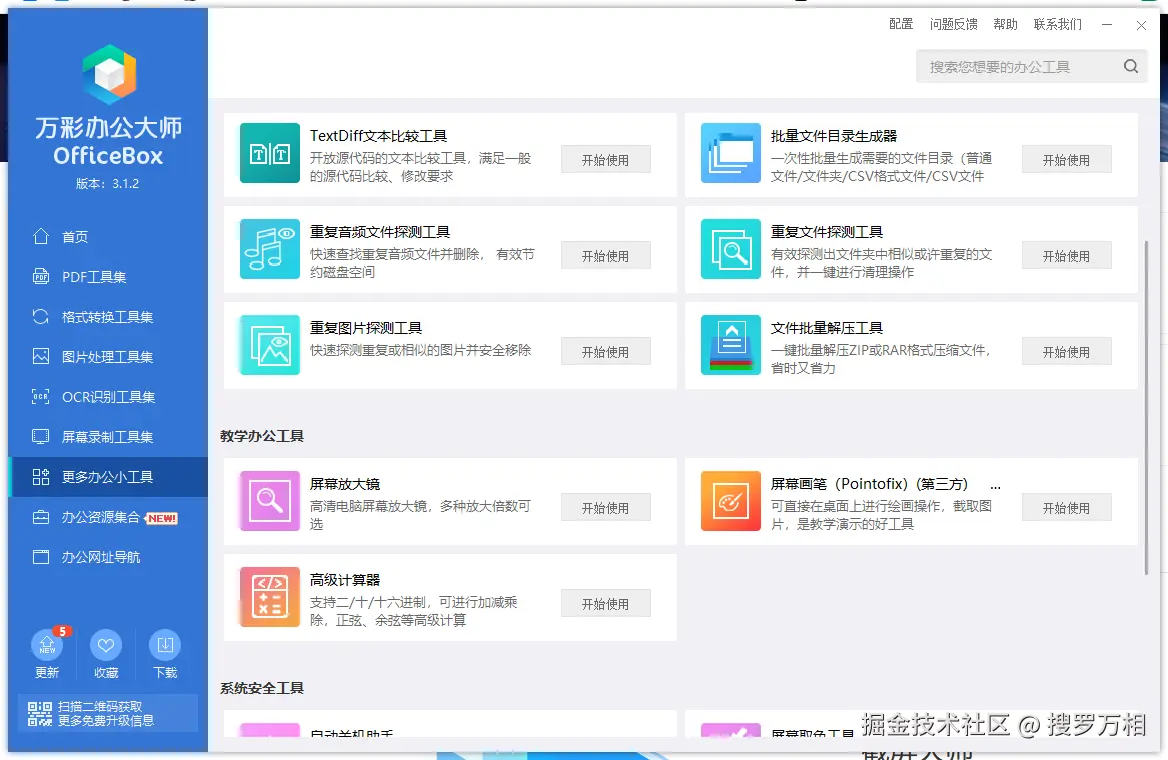
Task: Click the 文件批量解压工具 archive icon
Action: click(x=731, y=345)
